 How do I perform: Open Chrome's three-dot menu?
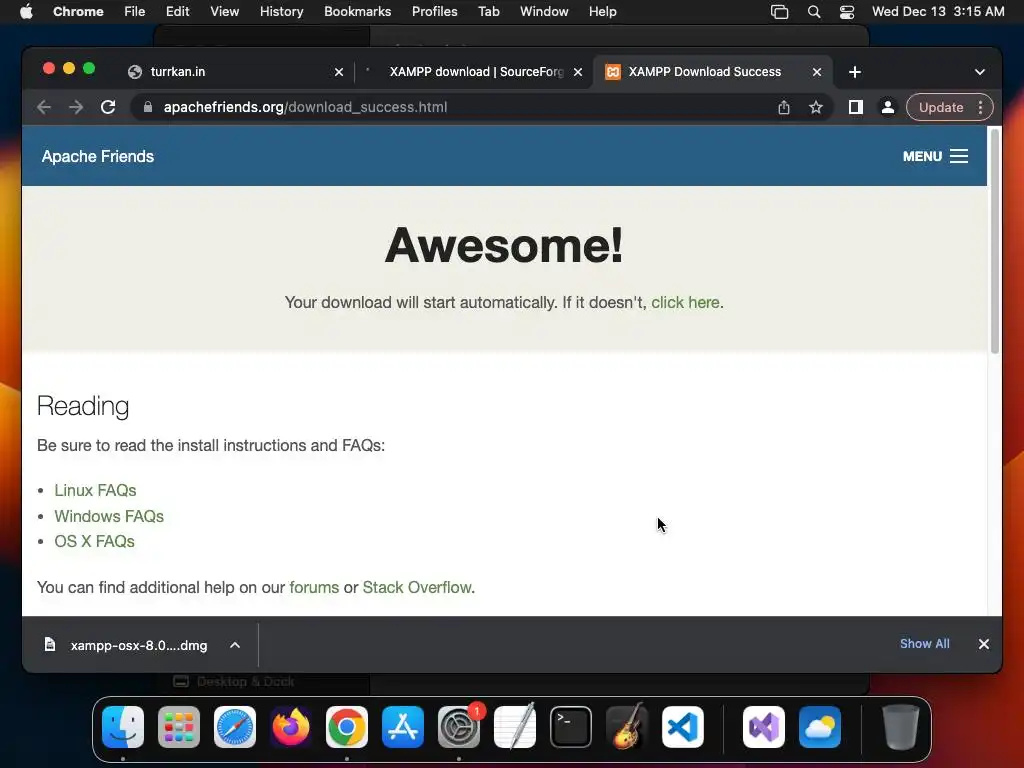point(980,107)
